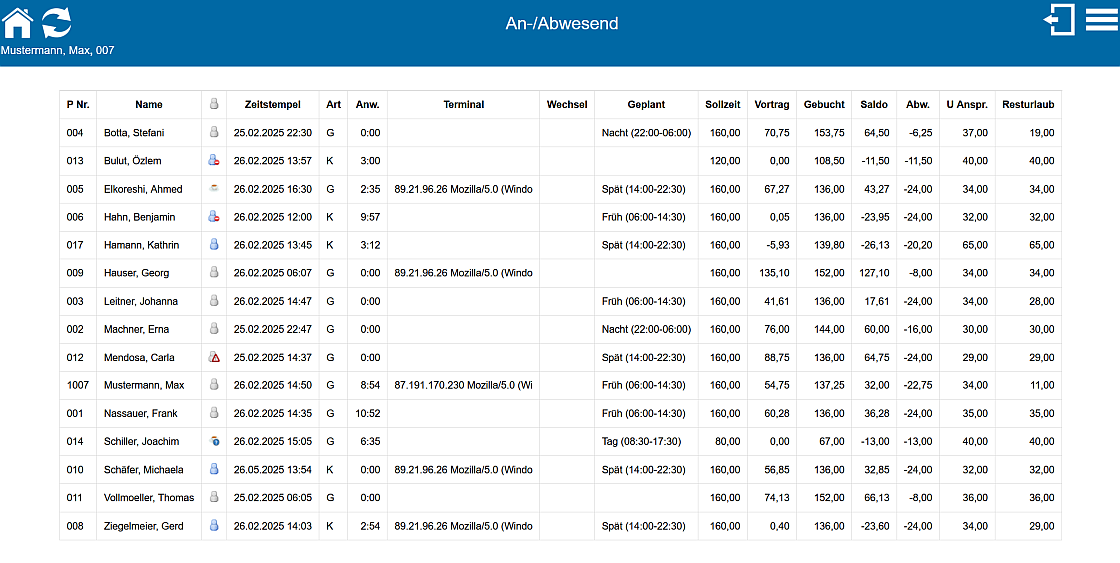The image size is (1120, 563).
Task: Click status icon for Schiller, Joachim
Action: tap(213, 441)
